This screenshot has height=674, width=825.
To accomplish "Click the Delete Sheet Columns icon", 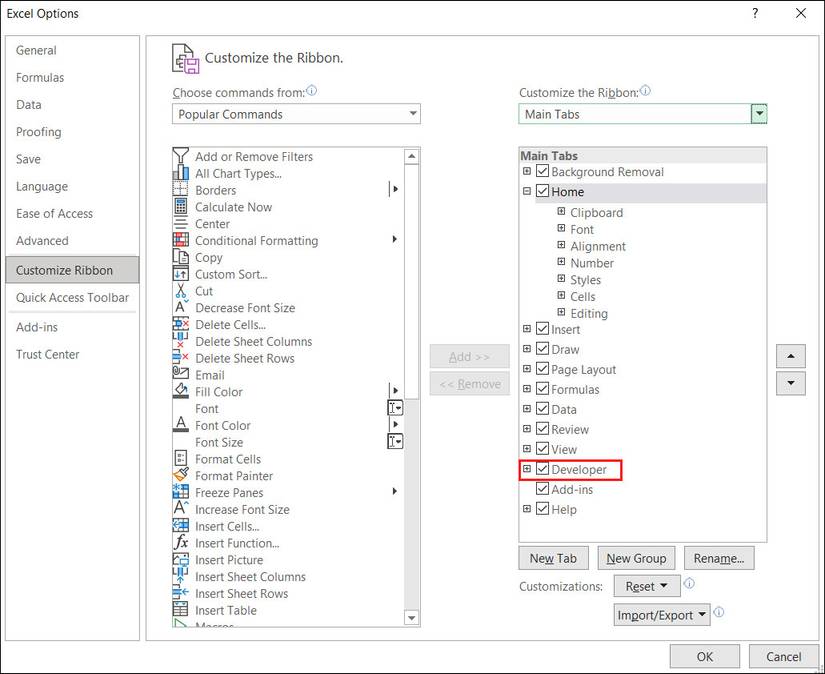I will pos(180,341).
